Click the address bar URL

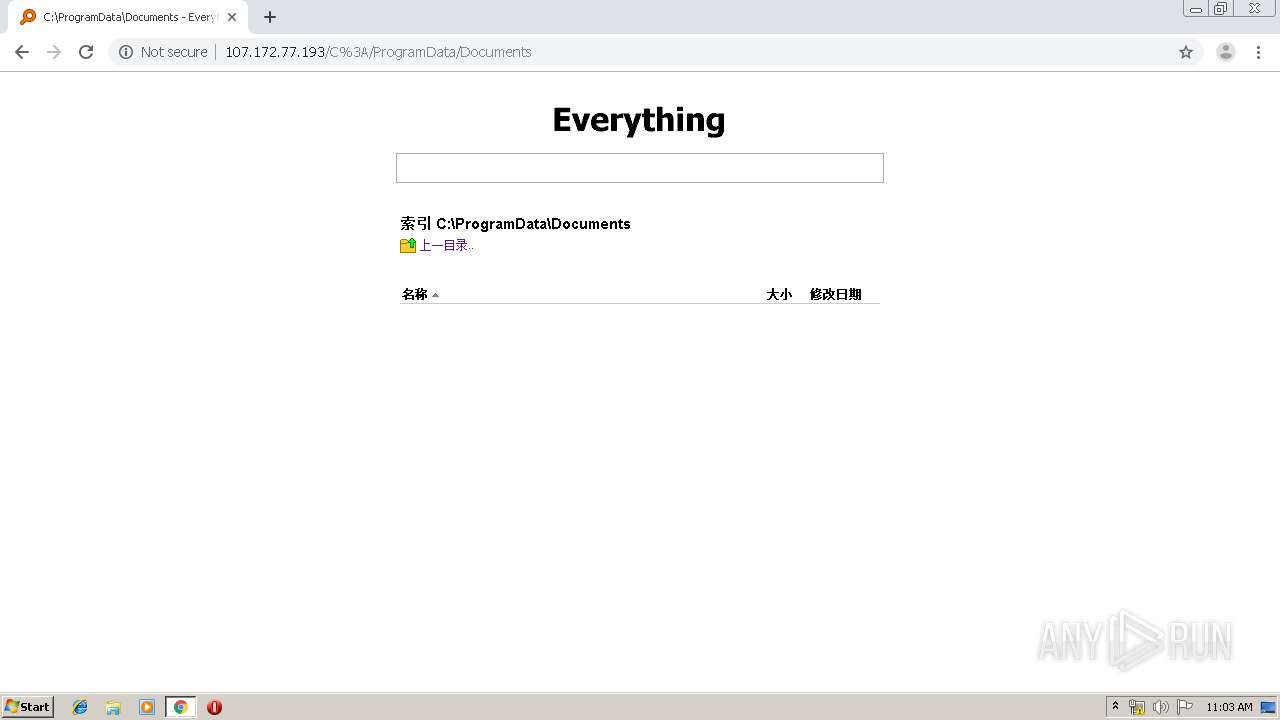point(378,52)
